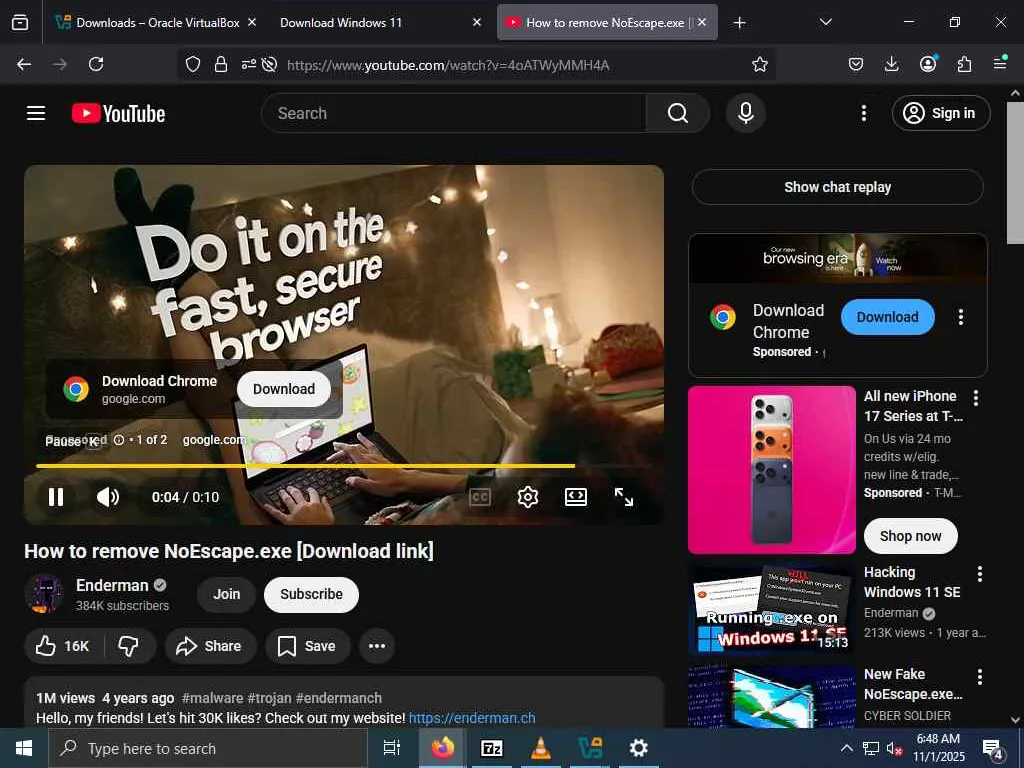Open Hacking Windows 11 SE video thumbnail
The height and width of the screenshot is (768, 1024).
click(771, 609)
